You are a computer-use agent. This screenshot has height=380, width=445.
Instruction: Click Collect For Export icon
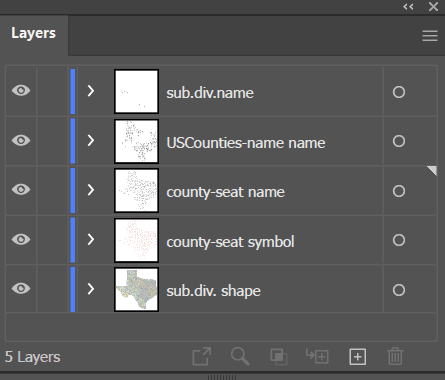click(202, 356)
